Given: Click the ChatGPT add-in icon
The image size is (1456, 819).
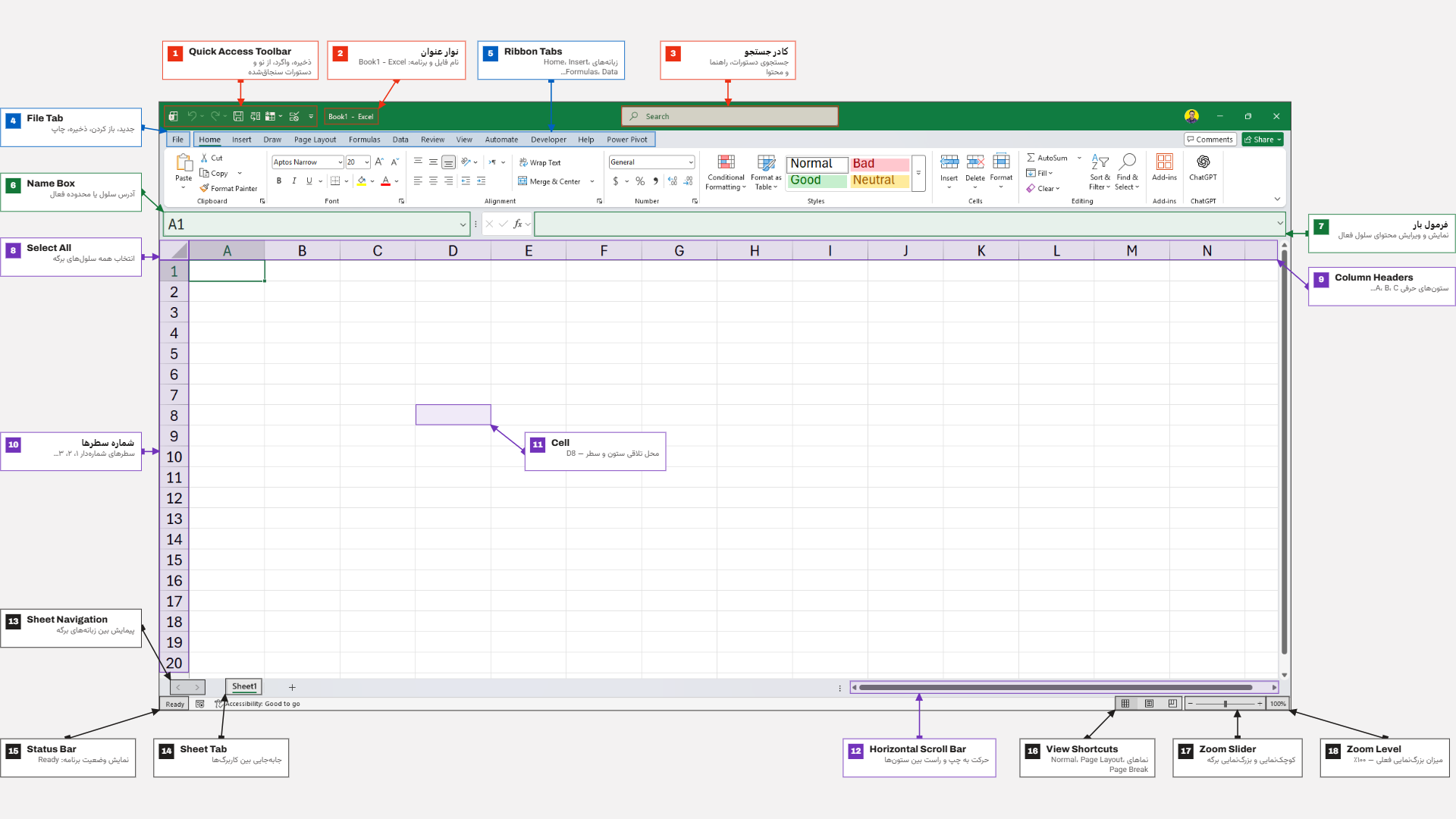Looking at the screenshot, I should [x=1203, y=162].
